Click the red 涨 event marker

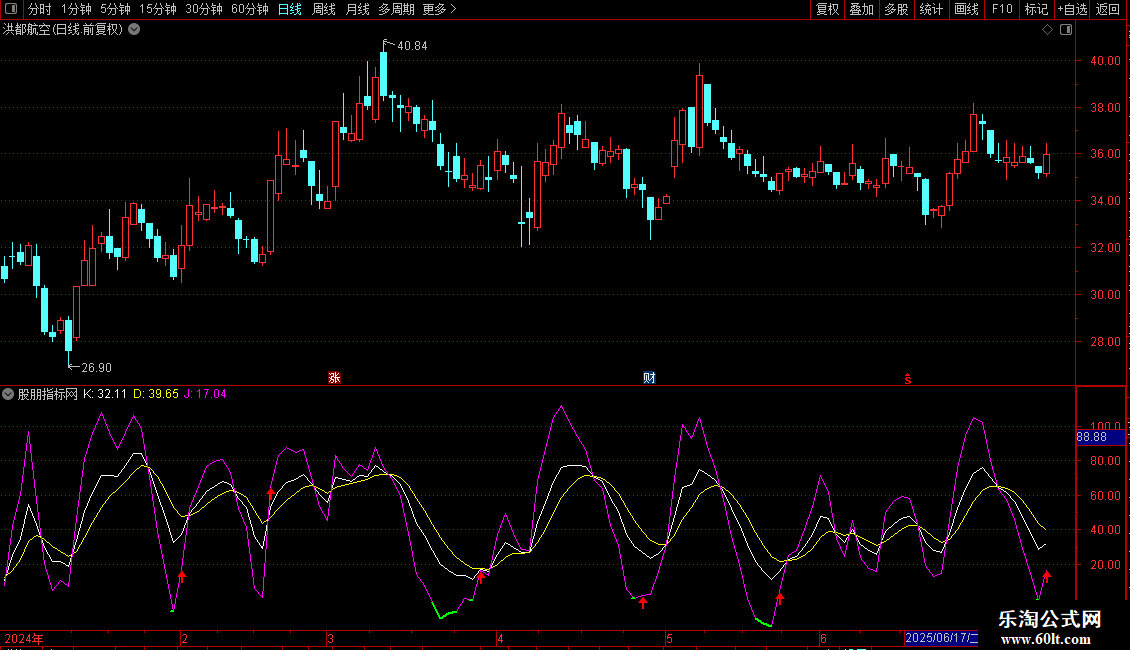pos(335,378)
